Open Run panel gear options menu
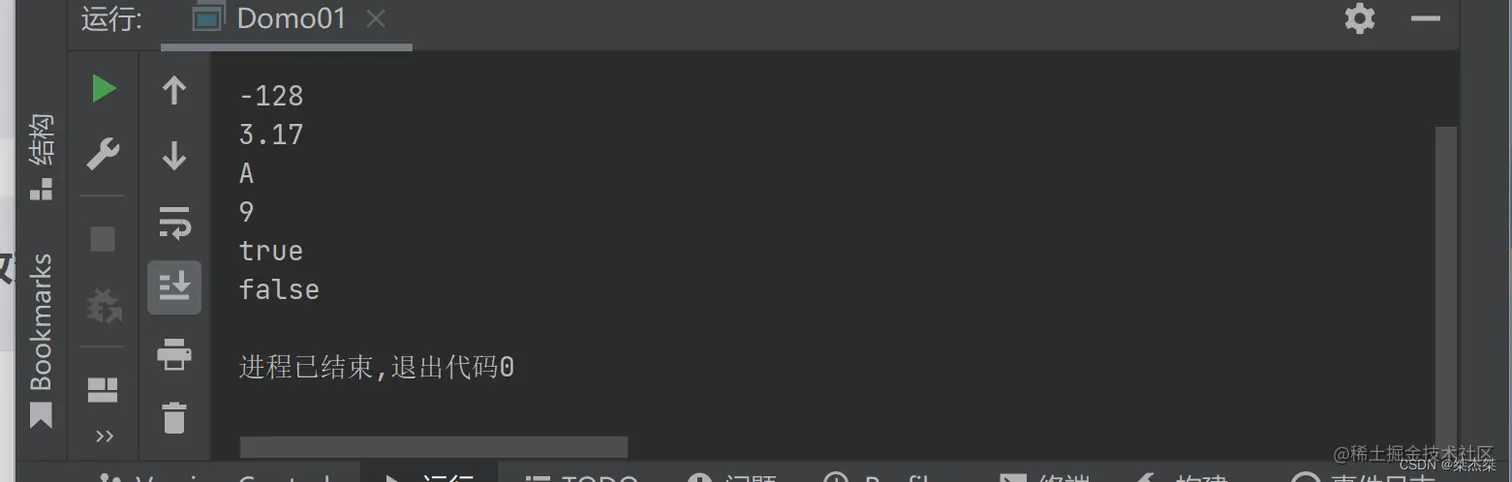Screen dimensions: 1512x482 point(1359,18)
